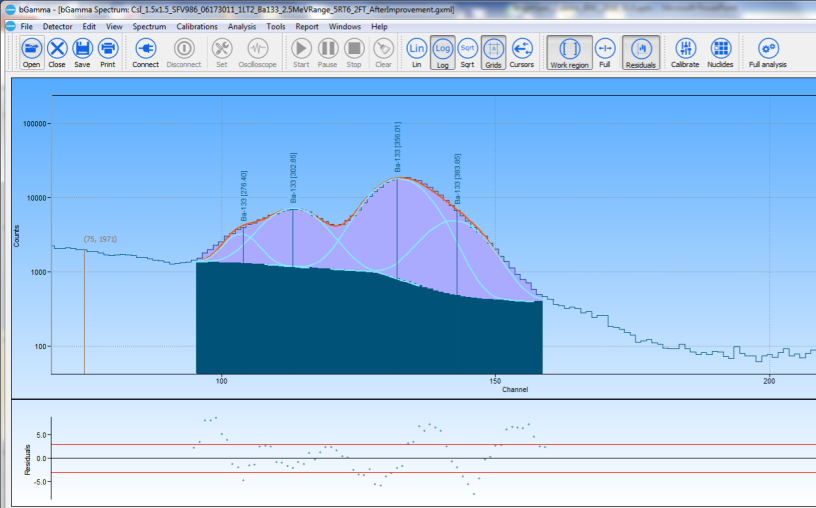
Task: Open the Nuclides library icon
Action: [x=721, y=52]
